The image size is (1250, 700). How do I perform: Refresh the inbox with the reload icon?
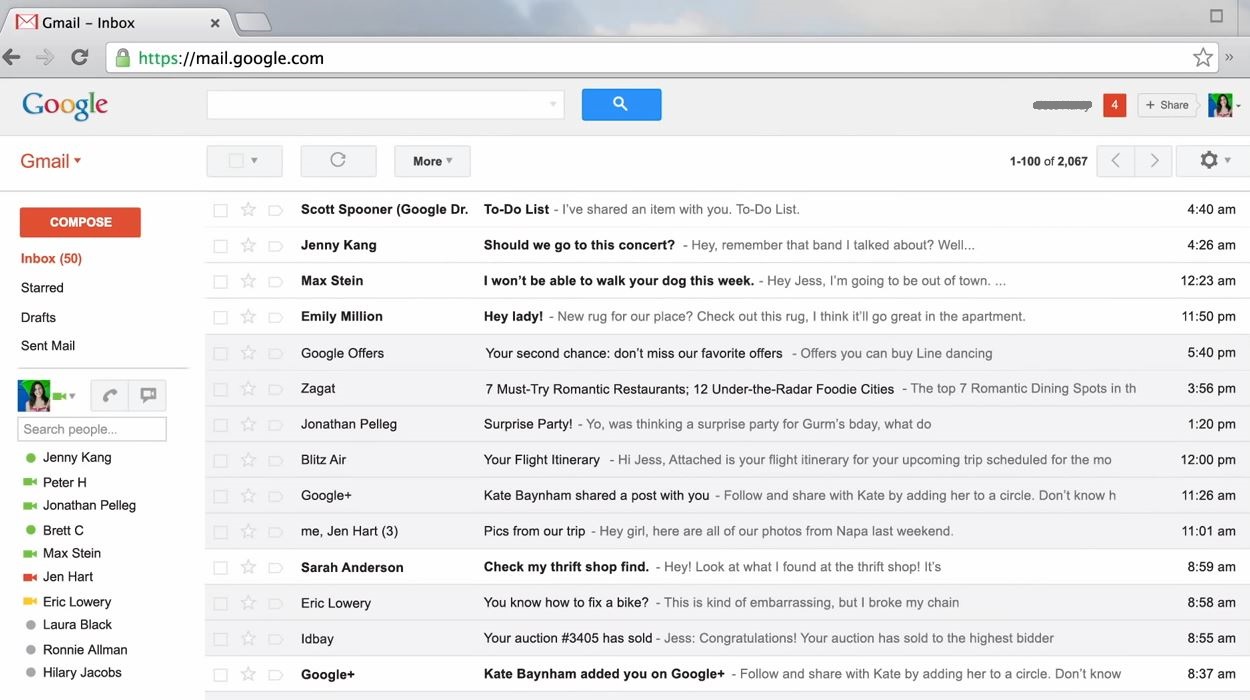tap(338, 160)
